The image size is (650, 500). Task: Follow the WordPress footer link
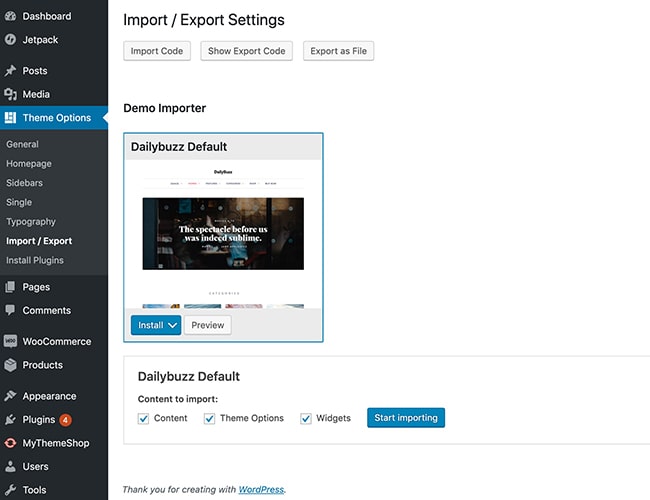click(262, 490)
